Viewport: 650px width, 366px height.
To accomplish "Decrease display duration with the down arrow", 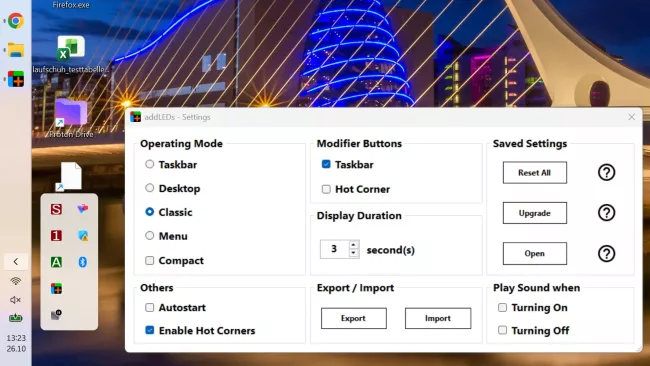I will coord(353,253).
